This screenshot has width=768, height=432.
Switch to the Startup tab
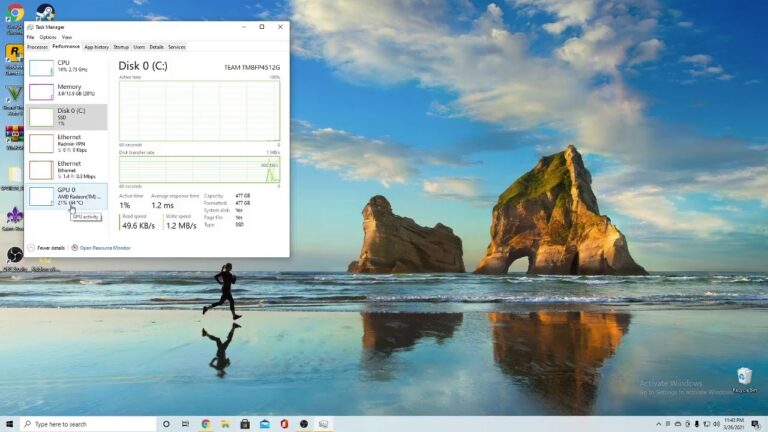tap(121, 47)
